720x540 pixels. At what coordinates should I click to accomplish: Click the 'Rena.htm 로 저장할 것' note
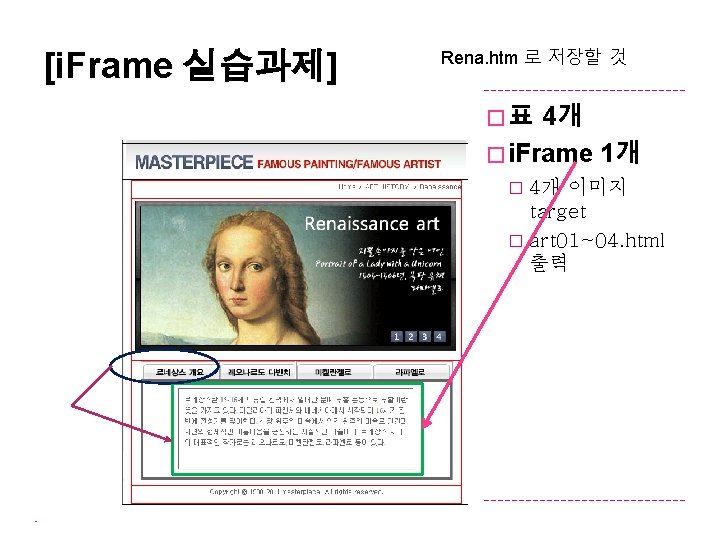534,57
